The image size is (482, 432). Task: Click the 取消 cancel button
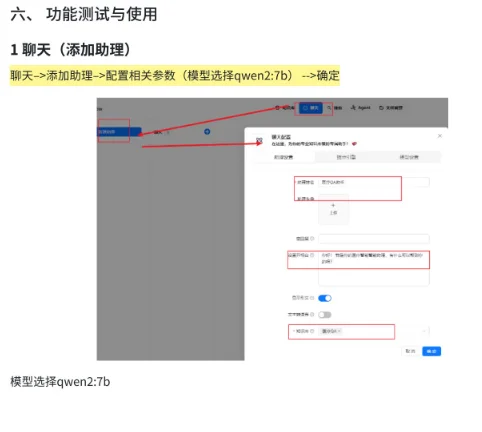(x=410, y=351)
